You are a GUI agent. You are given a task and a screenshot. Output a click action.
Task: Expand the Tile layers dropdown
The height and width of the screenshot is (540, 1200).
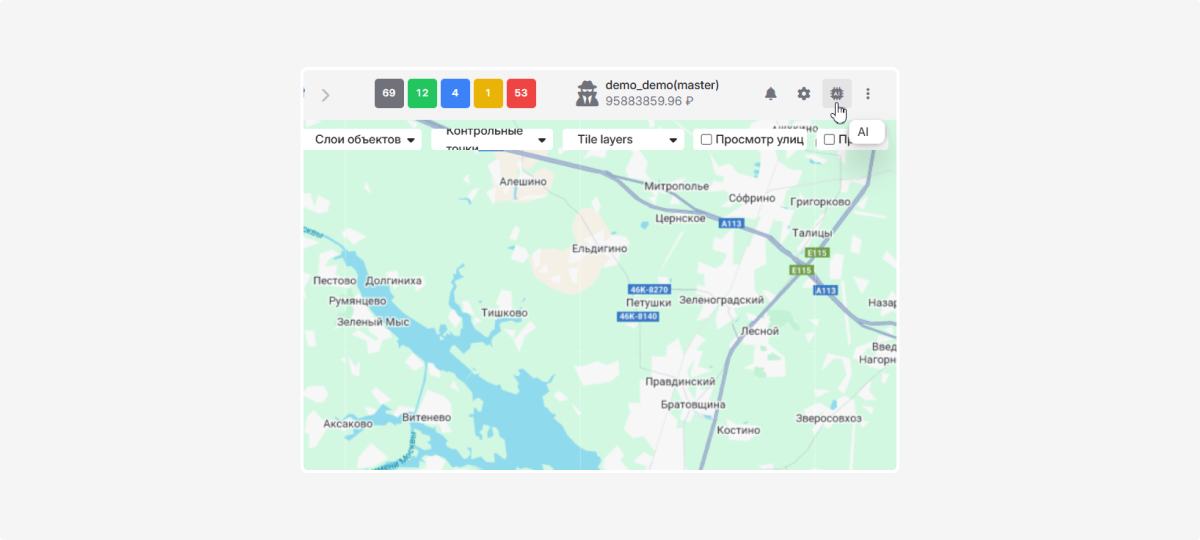[x=623, y=140]
